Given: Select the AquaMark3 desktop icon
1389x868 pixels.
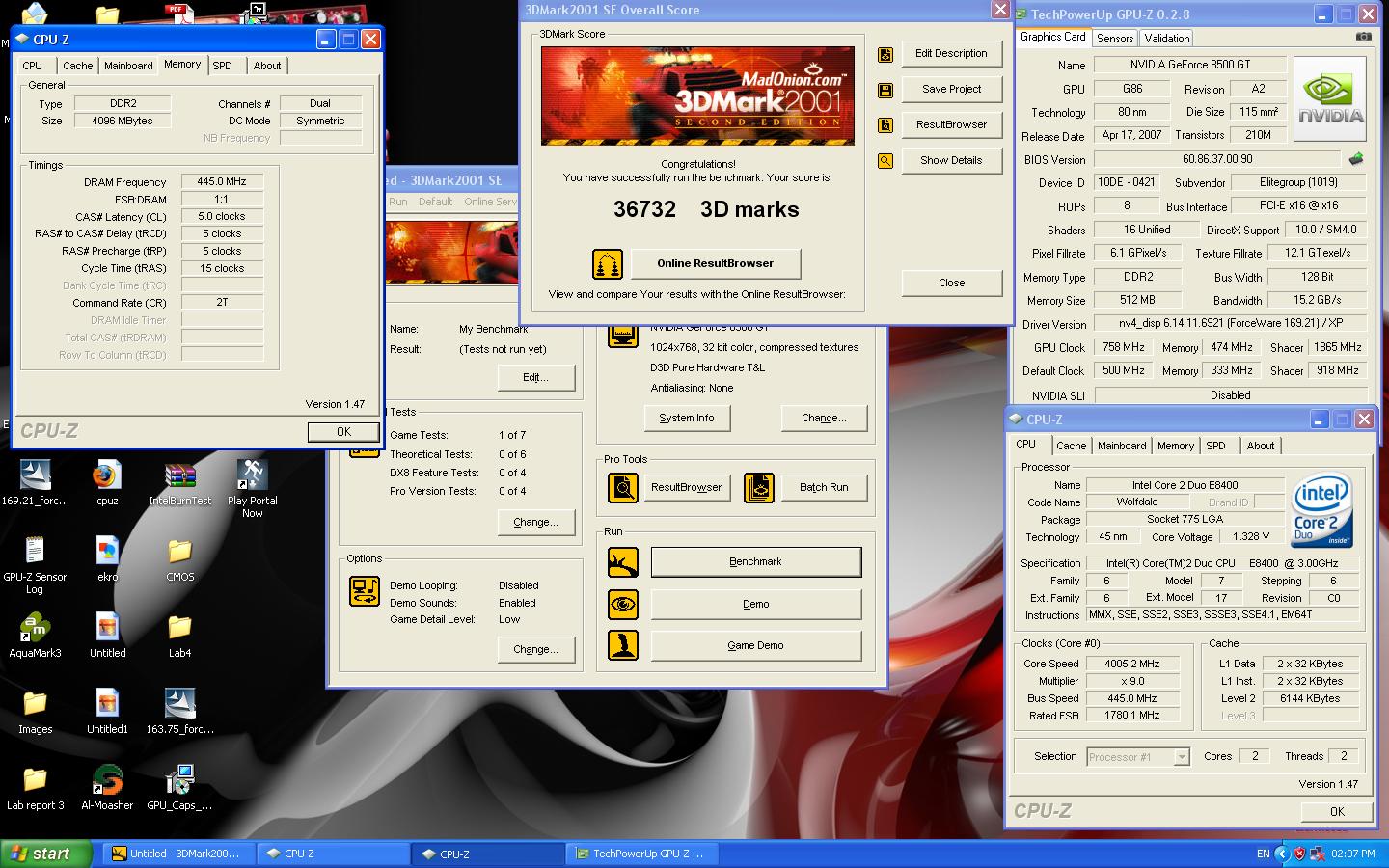Looking at the screenshot, I should (x=35, y=636).
